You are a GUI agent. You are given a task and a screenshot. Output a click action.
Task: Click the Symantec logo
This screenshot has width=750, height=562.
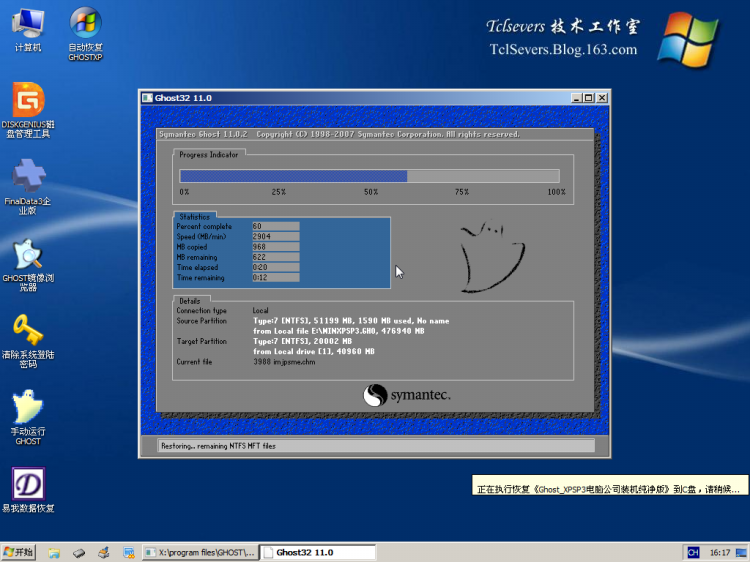coord(407,395)
